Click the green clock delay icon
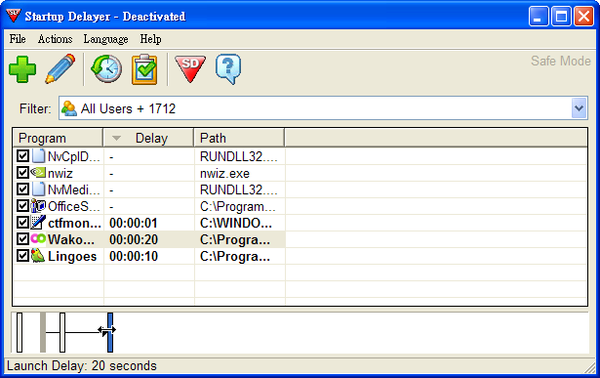Image resolution: width=600 pixels, height=378 pixels. (x=106, y=69)
